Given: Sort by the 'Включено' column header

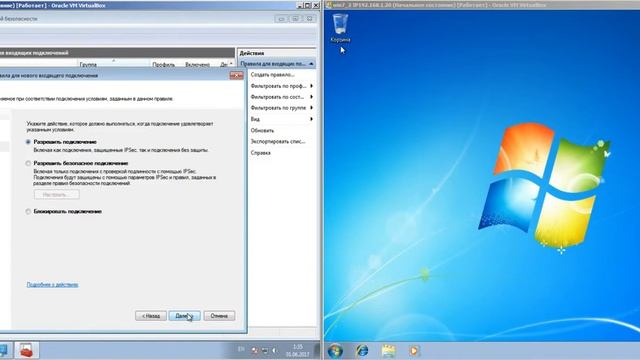Looking at the screenshot, I should tap(198, 64).
